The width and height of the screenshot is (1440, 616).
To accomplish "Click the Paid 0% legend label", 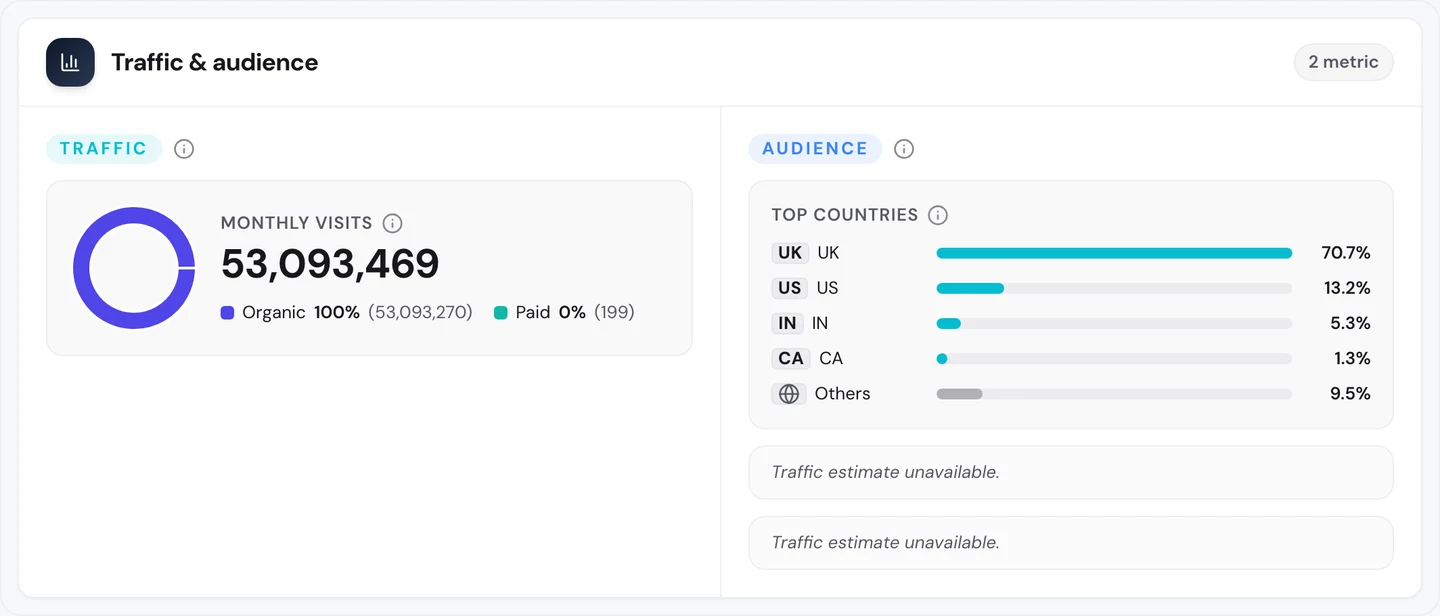I will pyautogui.click(x=551, y=313).
